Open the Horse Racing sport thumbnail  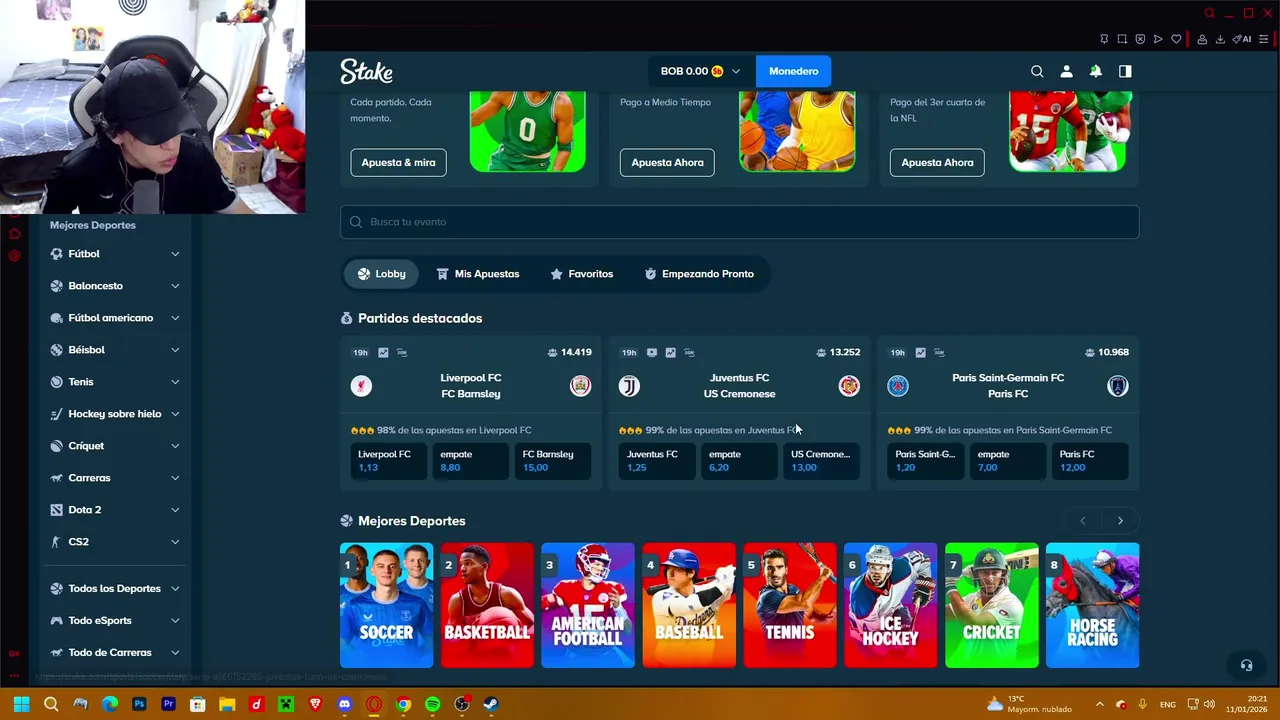(x=1092, y=605)
